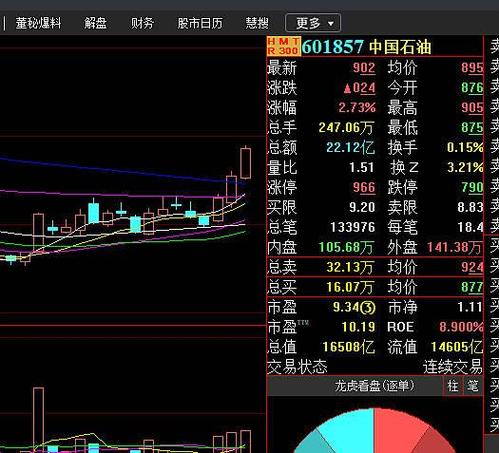This screenshot has width=499, height=453.
Task: Click the 今开 value 876
Action: pos(472,88)
